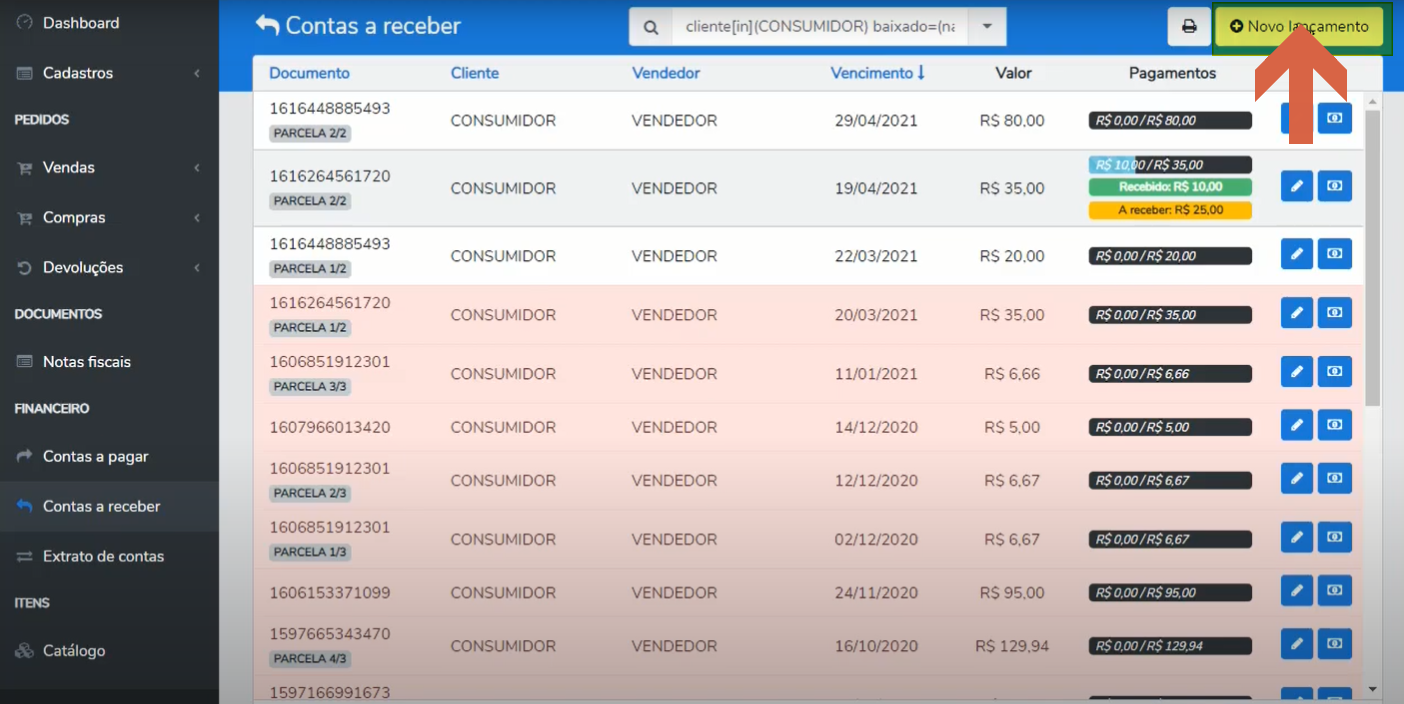Click the PARCELA 4/3 badge
Screen dimensions: 1404x704
pyautogui.click(x=310, y=659)
